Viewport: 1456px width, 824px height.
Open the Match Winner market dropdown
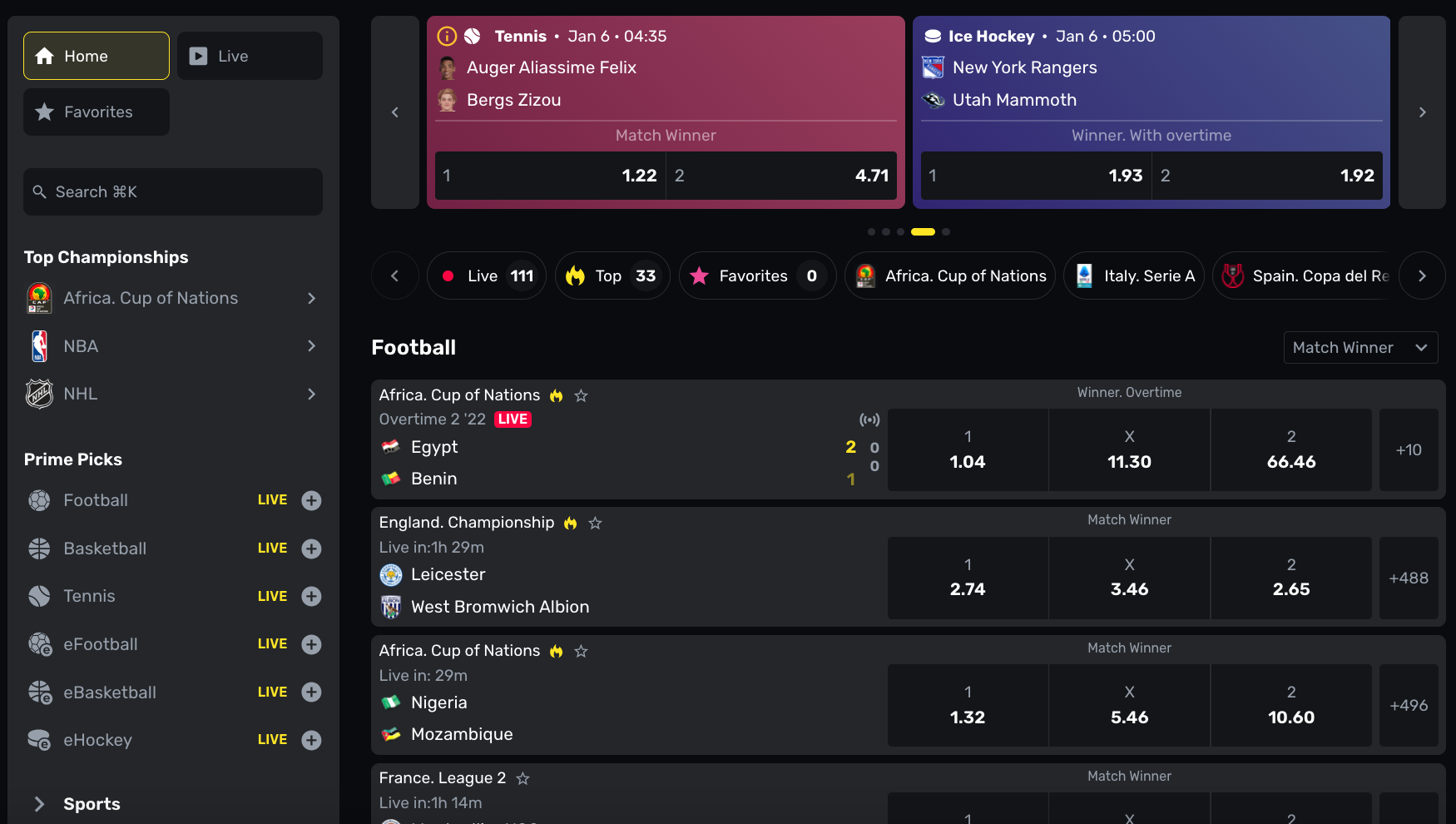[1360, 348]
